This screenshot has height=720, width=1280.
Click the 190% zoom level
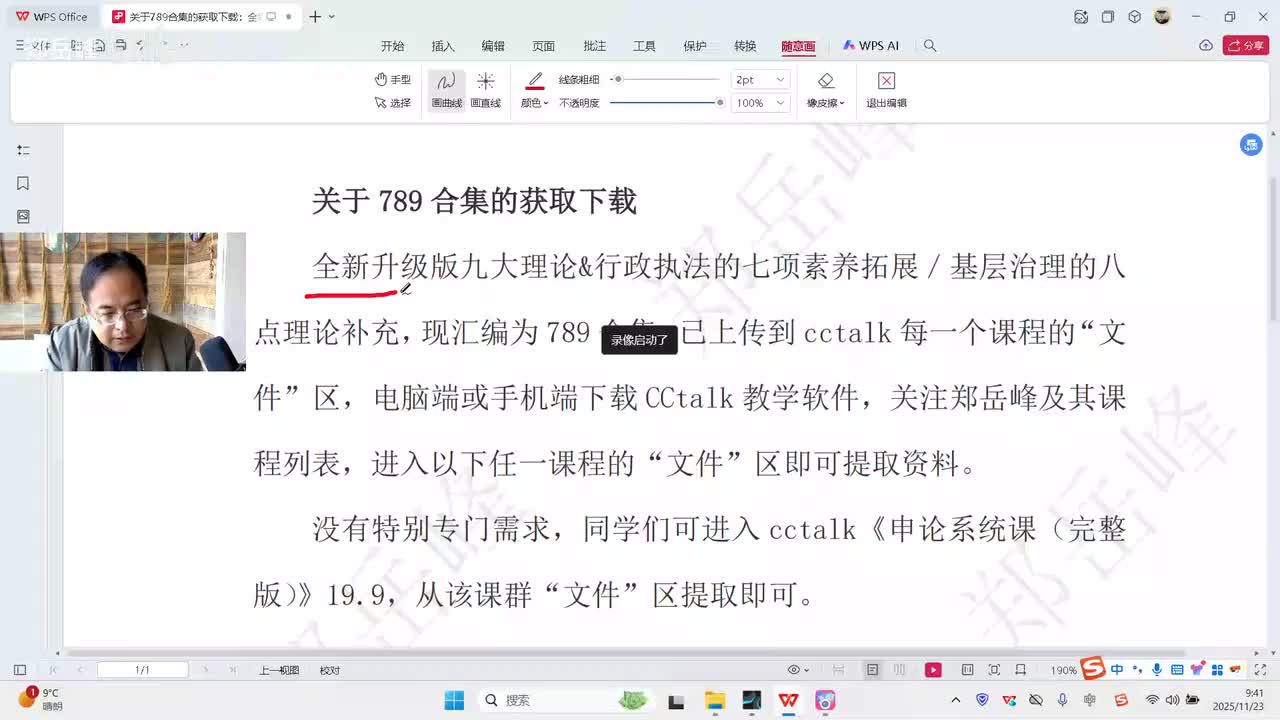pyautogui.click(x=1063, y=670)
